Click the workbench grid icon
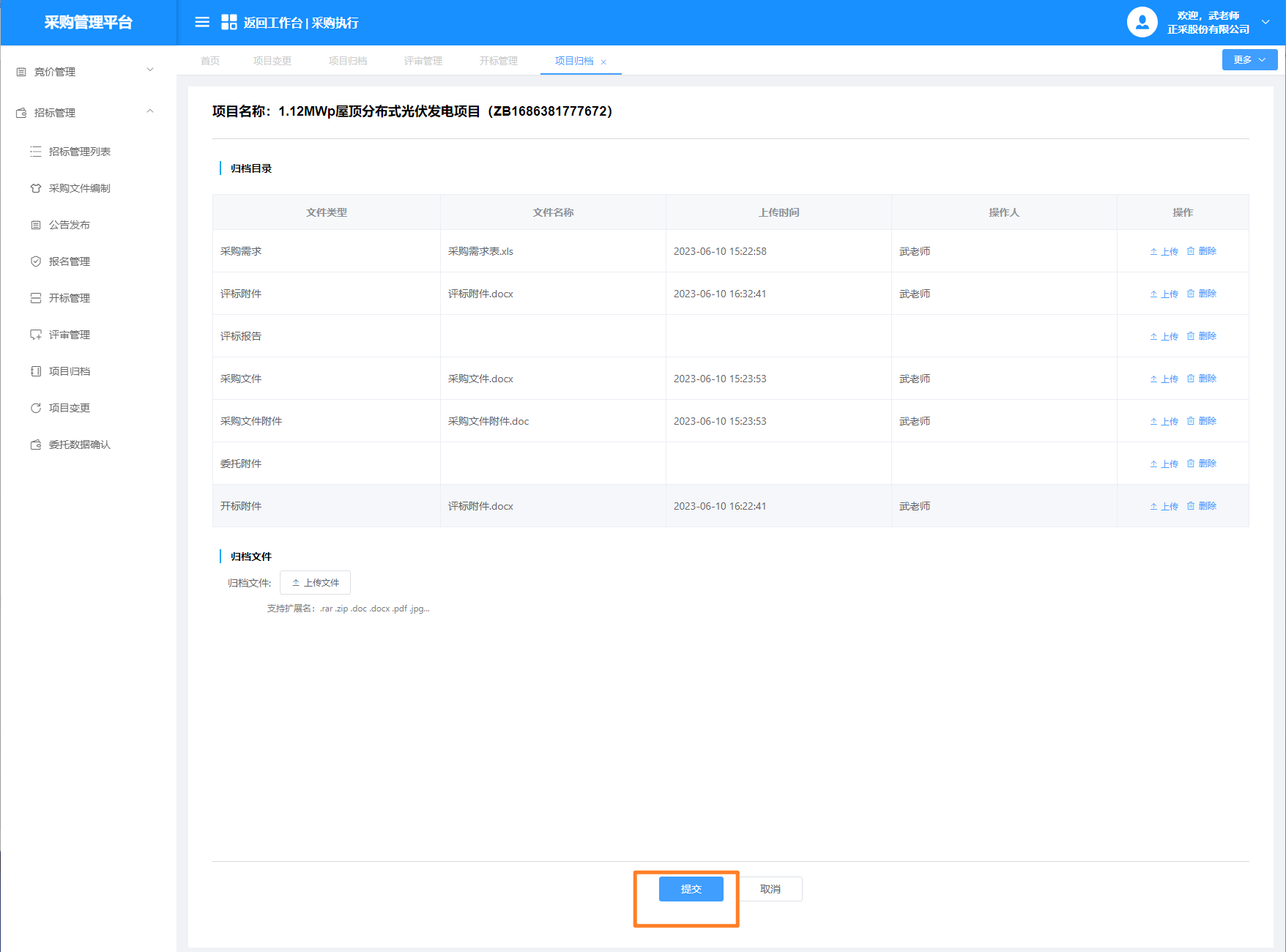 click(228, 23)
